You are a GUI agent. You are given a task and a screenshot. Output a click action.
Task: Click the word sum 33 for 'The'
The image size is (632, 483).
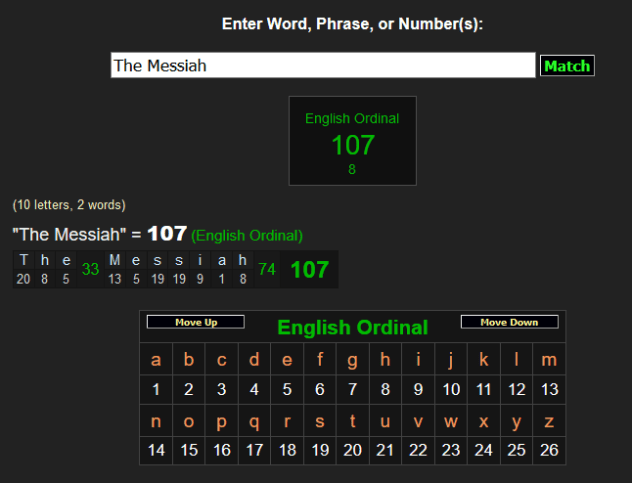91,269
